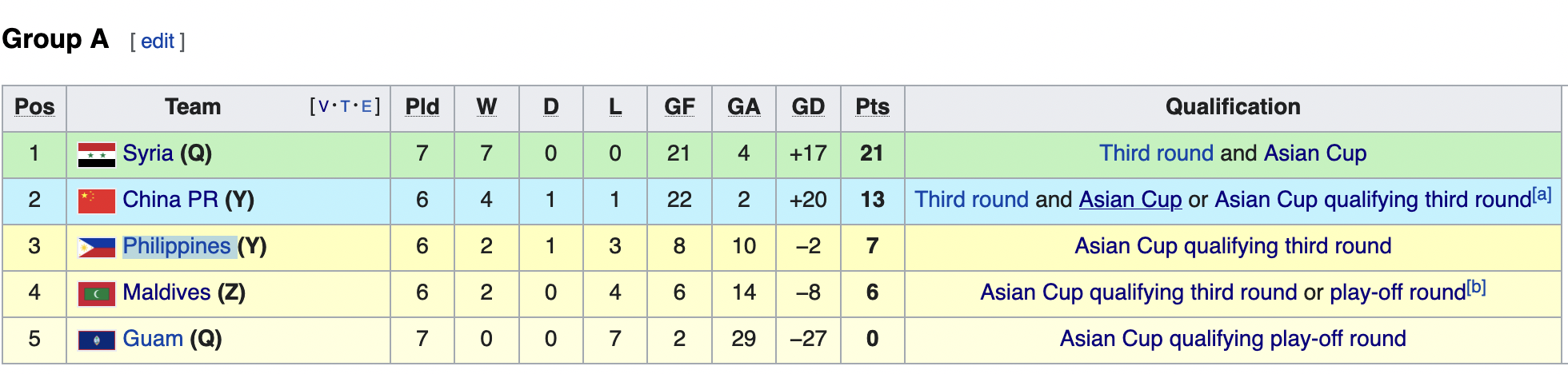Open the Group A edit link

[x=158, y=42]
